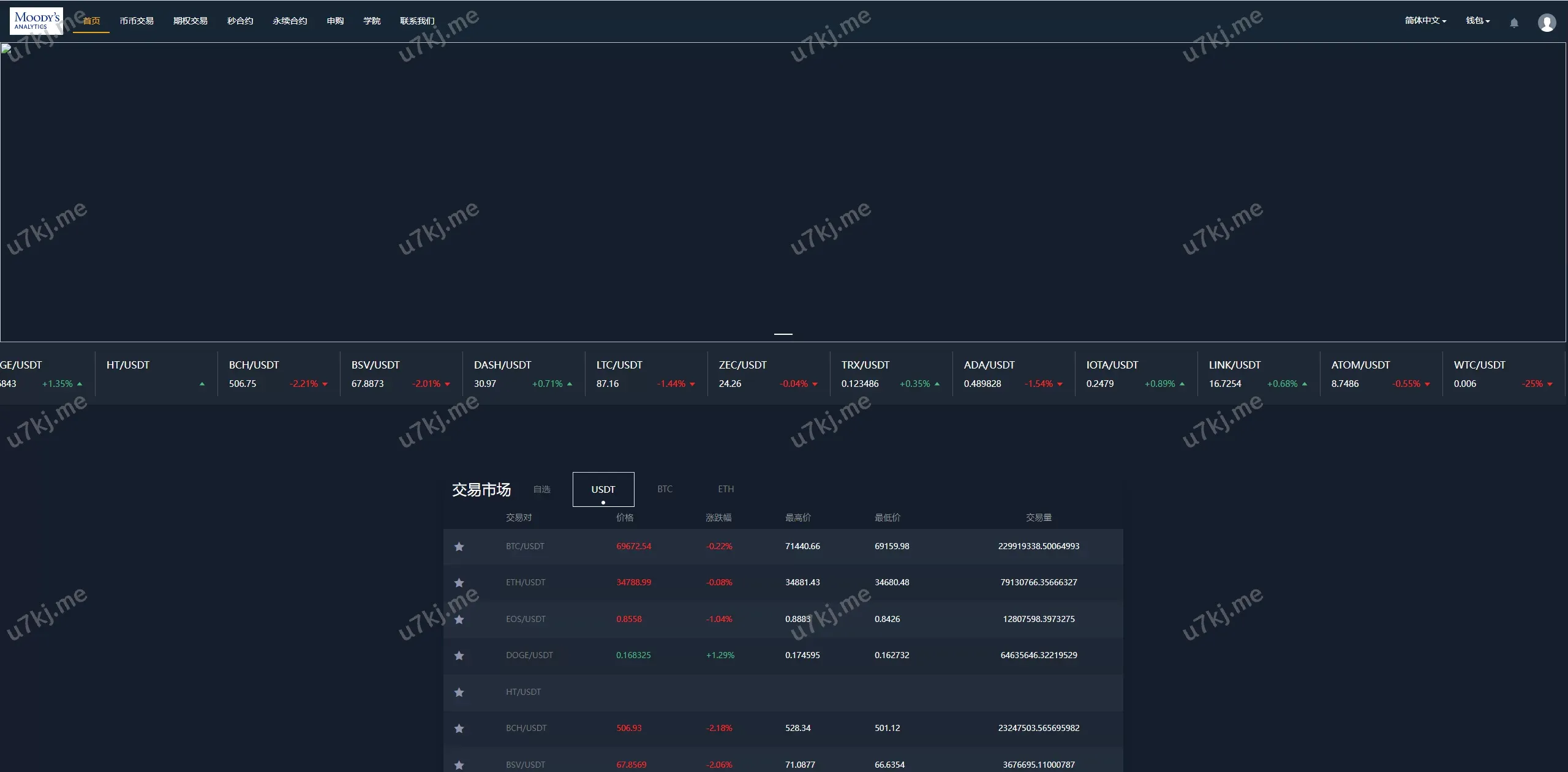1568x772 pixels.
Task: Toggle the EOS/USDT favorite star
Action: [x=459, y=620]
